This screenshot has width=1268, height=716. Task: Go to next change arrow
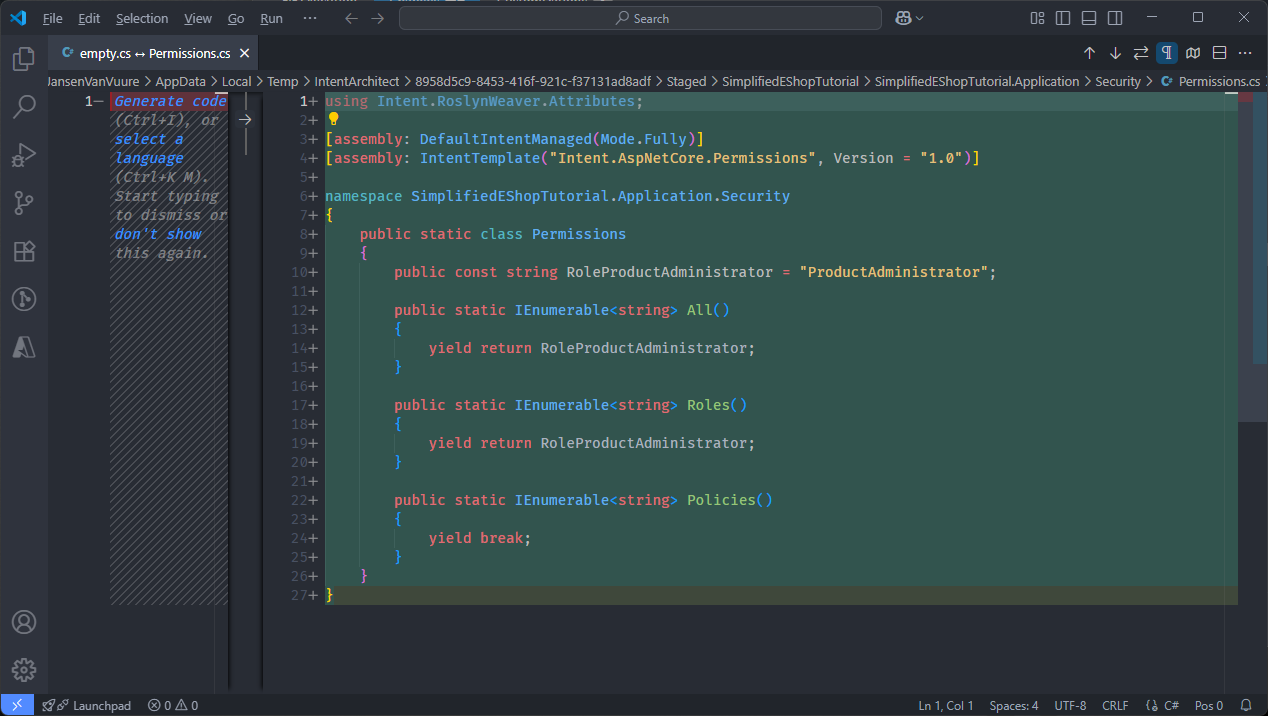click(1116, 53)
